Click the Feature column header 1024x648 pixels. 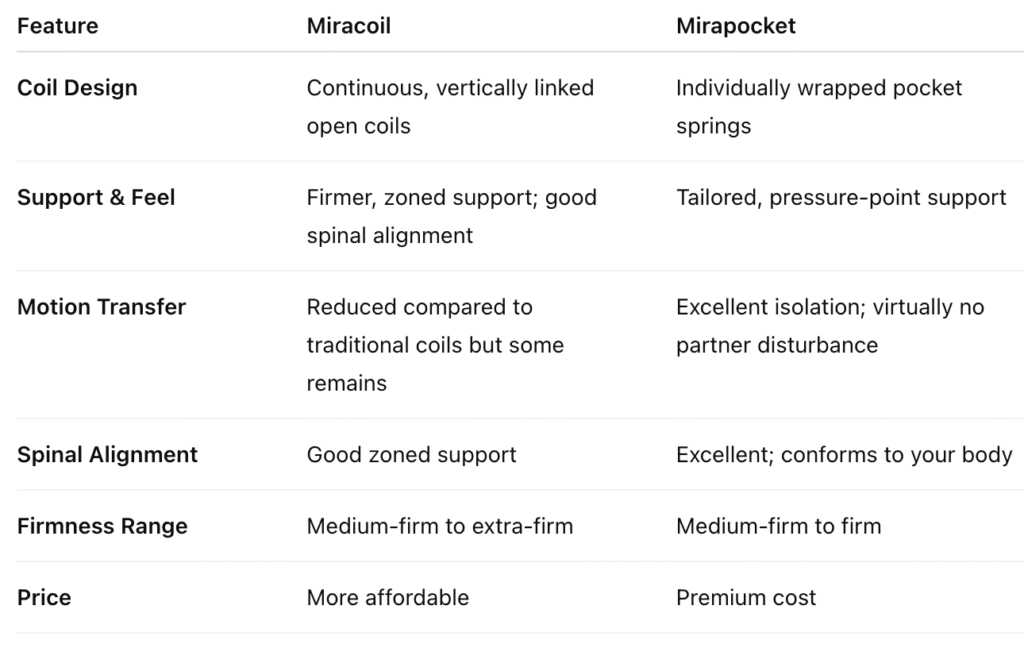pyautogui.click(x=57, y=26)
